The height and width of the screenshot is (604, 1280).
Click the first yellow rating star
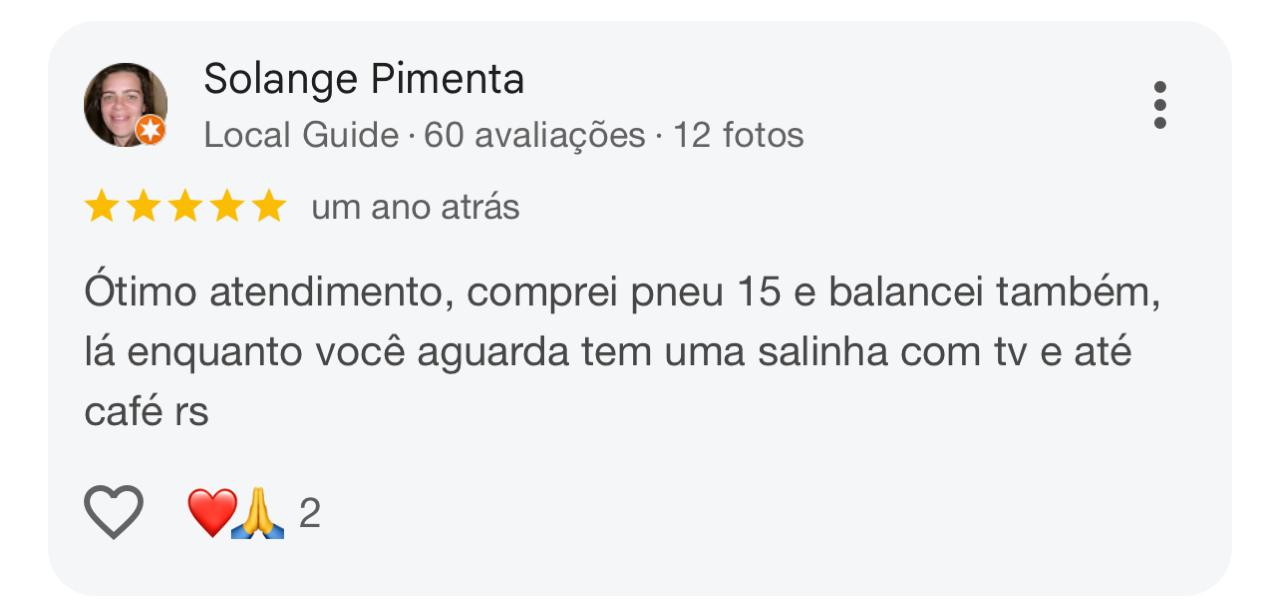tap(101, 207)
